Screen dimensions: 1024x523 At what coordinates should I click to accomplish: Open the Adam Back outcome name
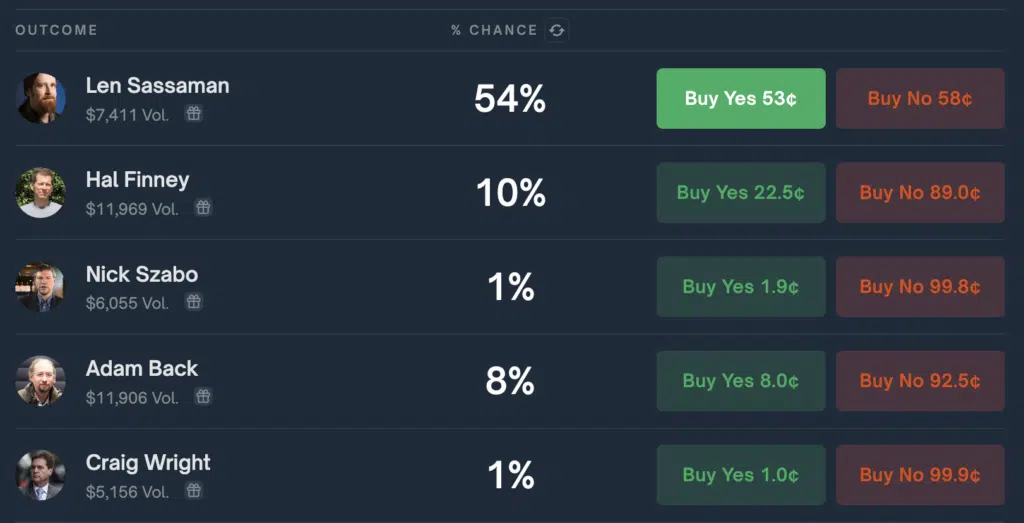pos(142,368)
